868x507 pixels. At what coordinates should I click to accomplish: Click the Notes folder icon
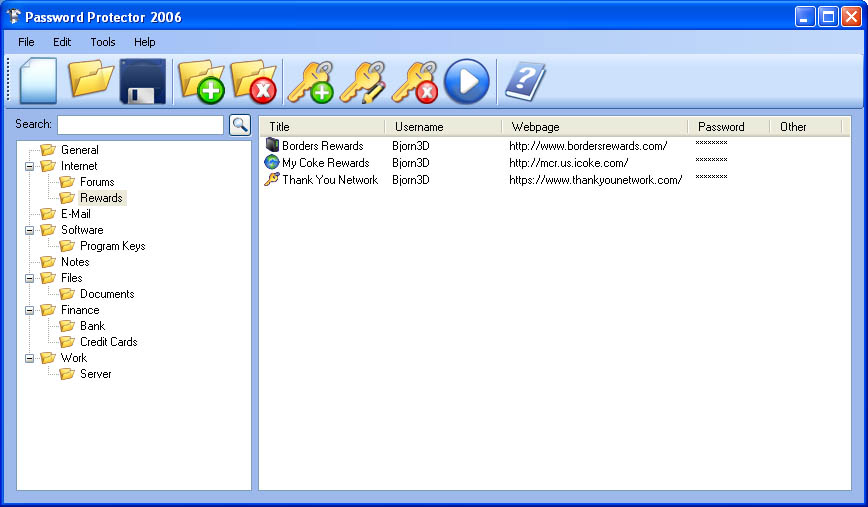(48, 261)
